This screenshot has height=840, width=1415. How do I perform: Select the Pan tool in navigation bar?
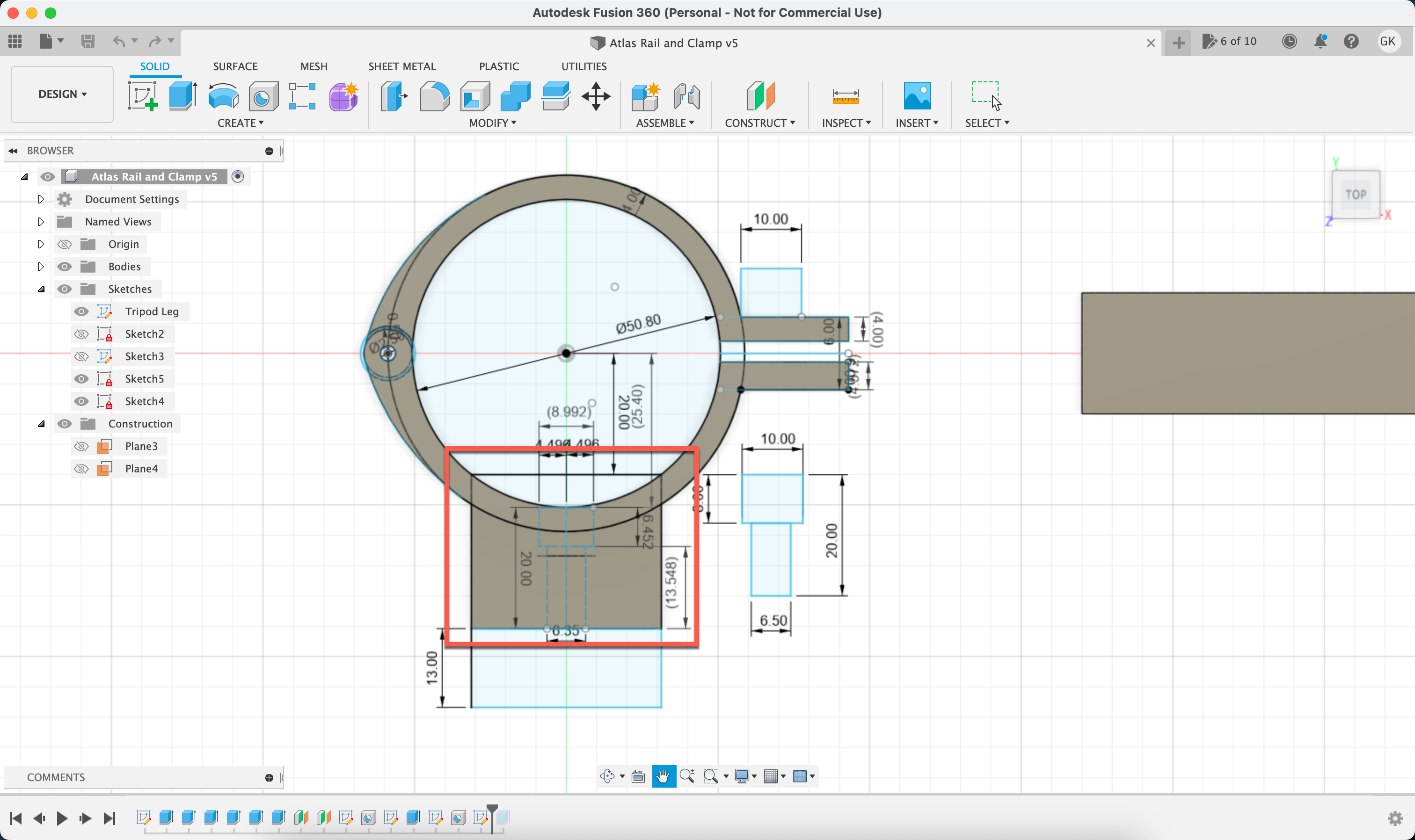[664, 776]
